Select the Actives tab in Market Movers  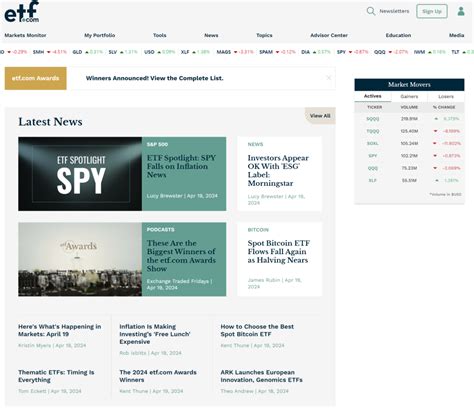(373, 96)
